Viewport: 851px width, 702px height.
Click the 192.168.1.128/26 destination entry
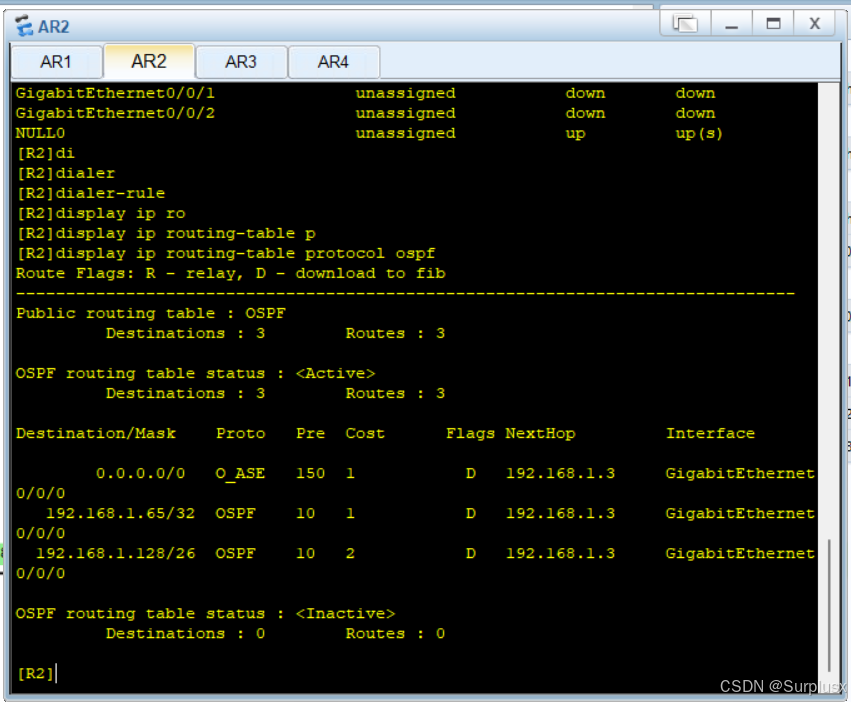pos(115,554)
